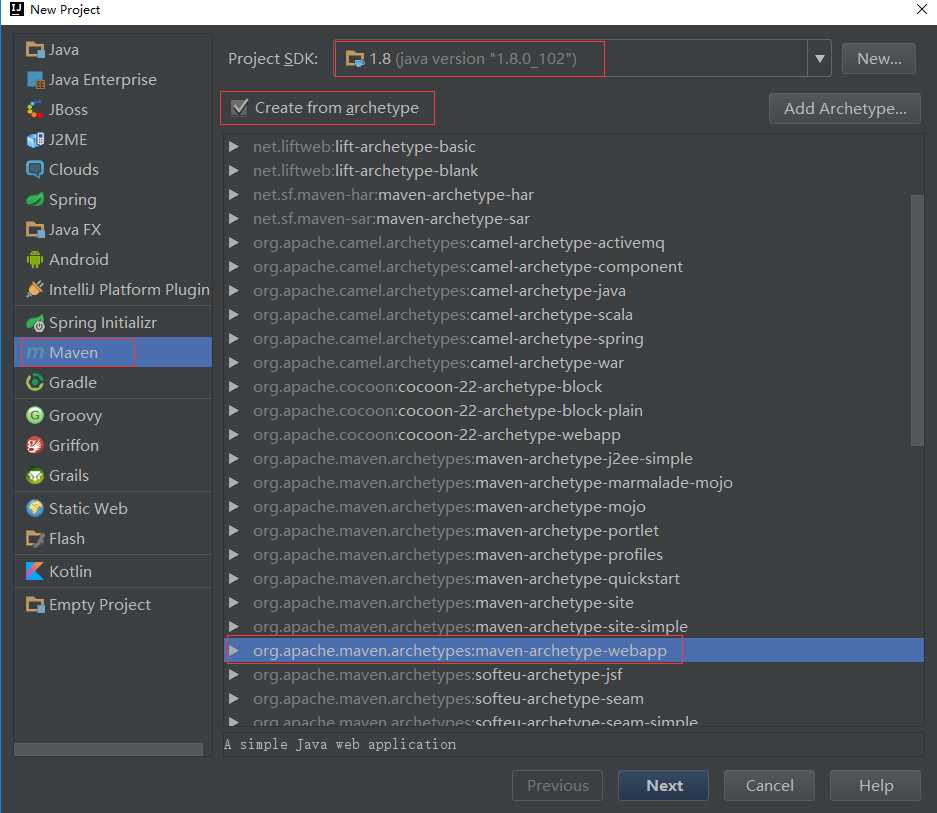Image resolution: width=937 pixels, height=813 pixels.
Task: Select maven-archetype-marmalade-mojo row
Action: [x=574, y=482]
